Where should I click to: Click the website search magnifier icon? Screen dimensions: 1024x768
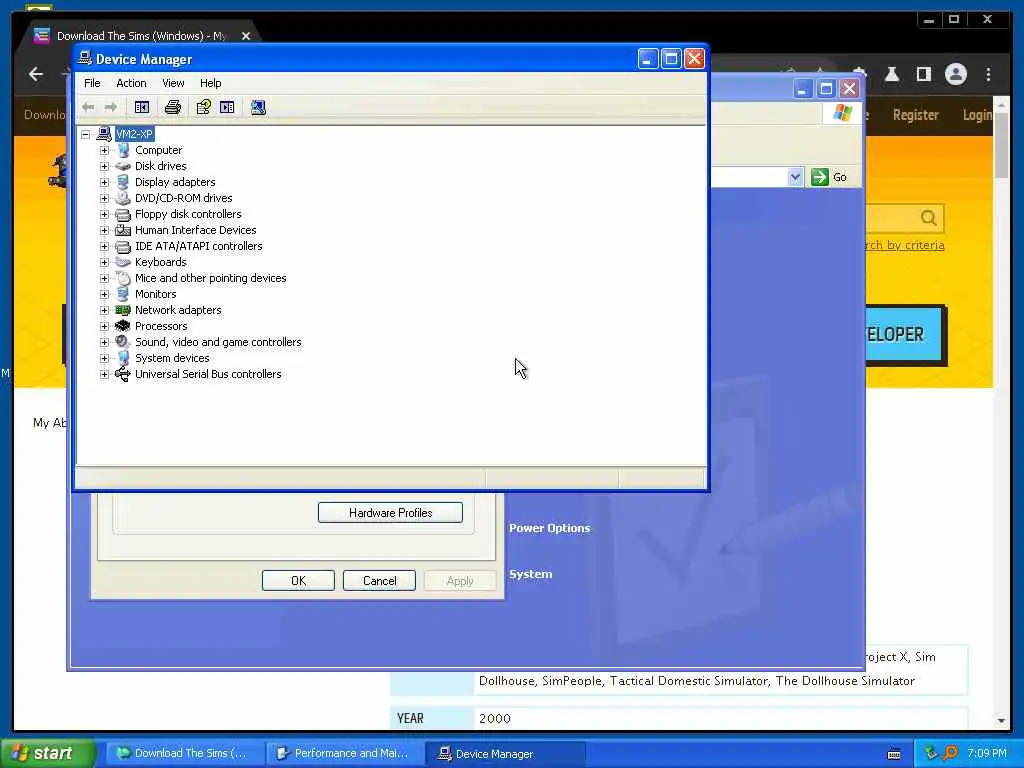point(928,217)
